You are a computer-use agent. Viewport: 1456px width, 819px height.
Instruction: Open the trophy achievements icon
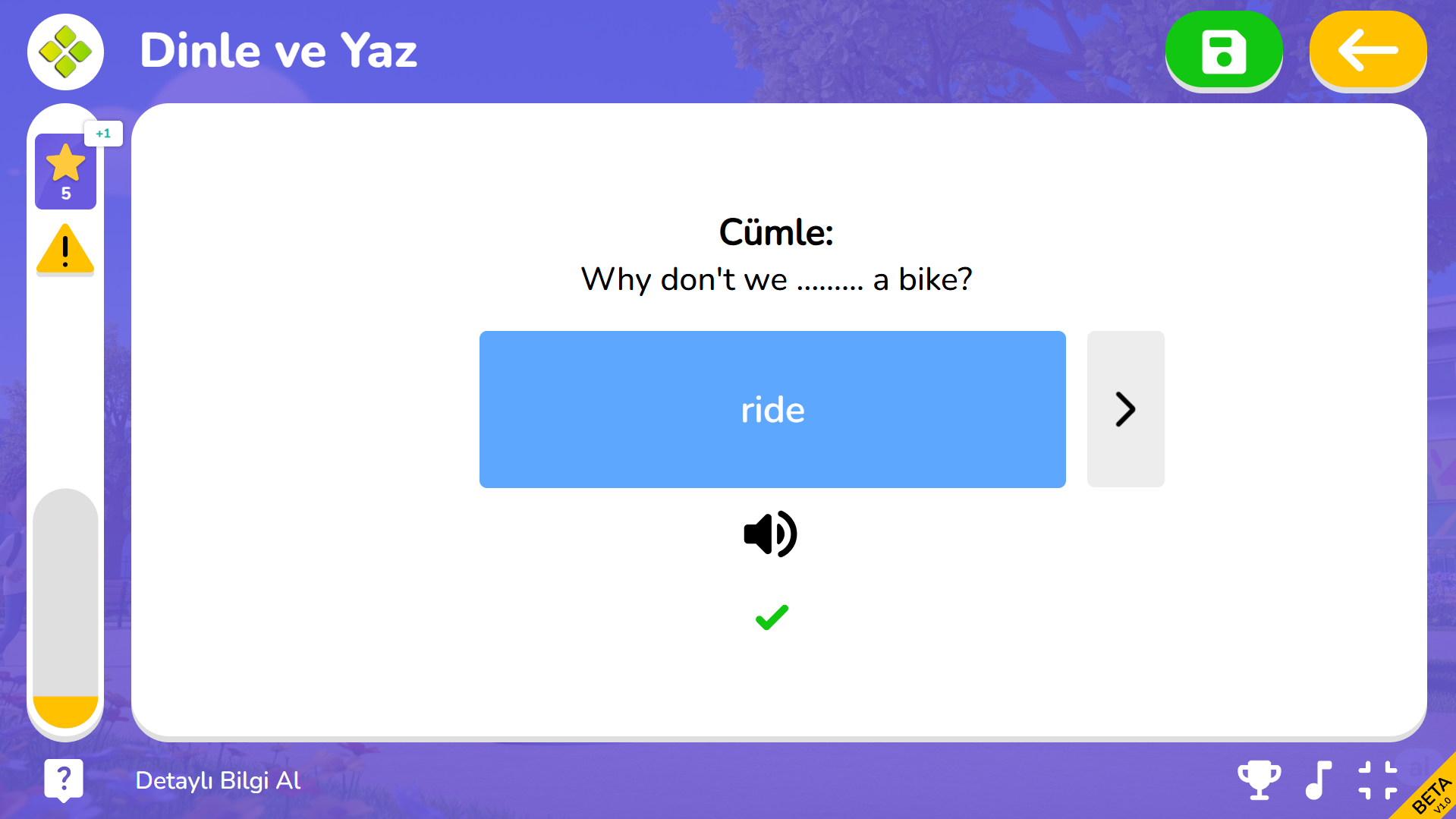pyautogui.click(x=1259, y=780)
